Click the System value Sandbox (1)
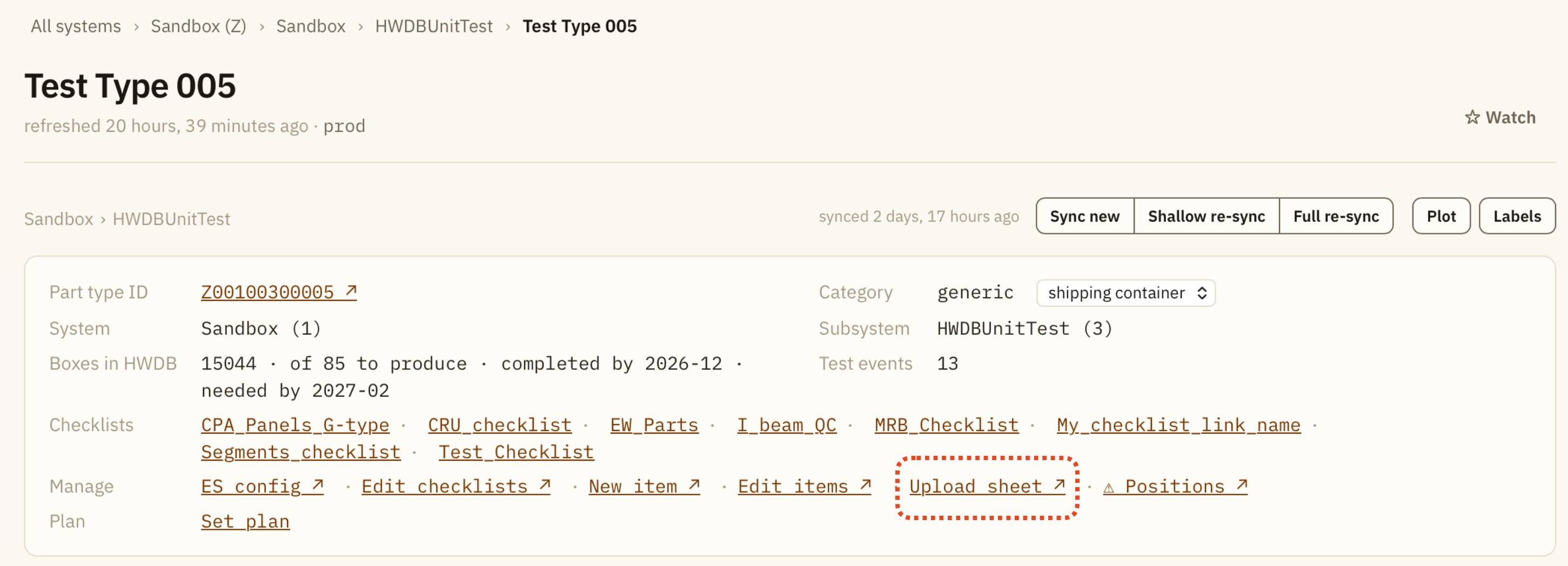 (261, 329)
